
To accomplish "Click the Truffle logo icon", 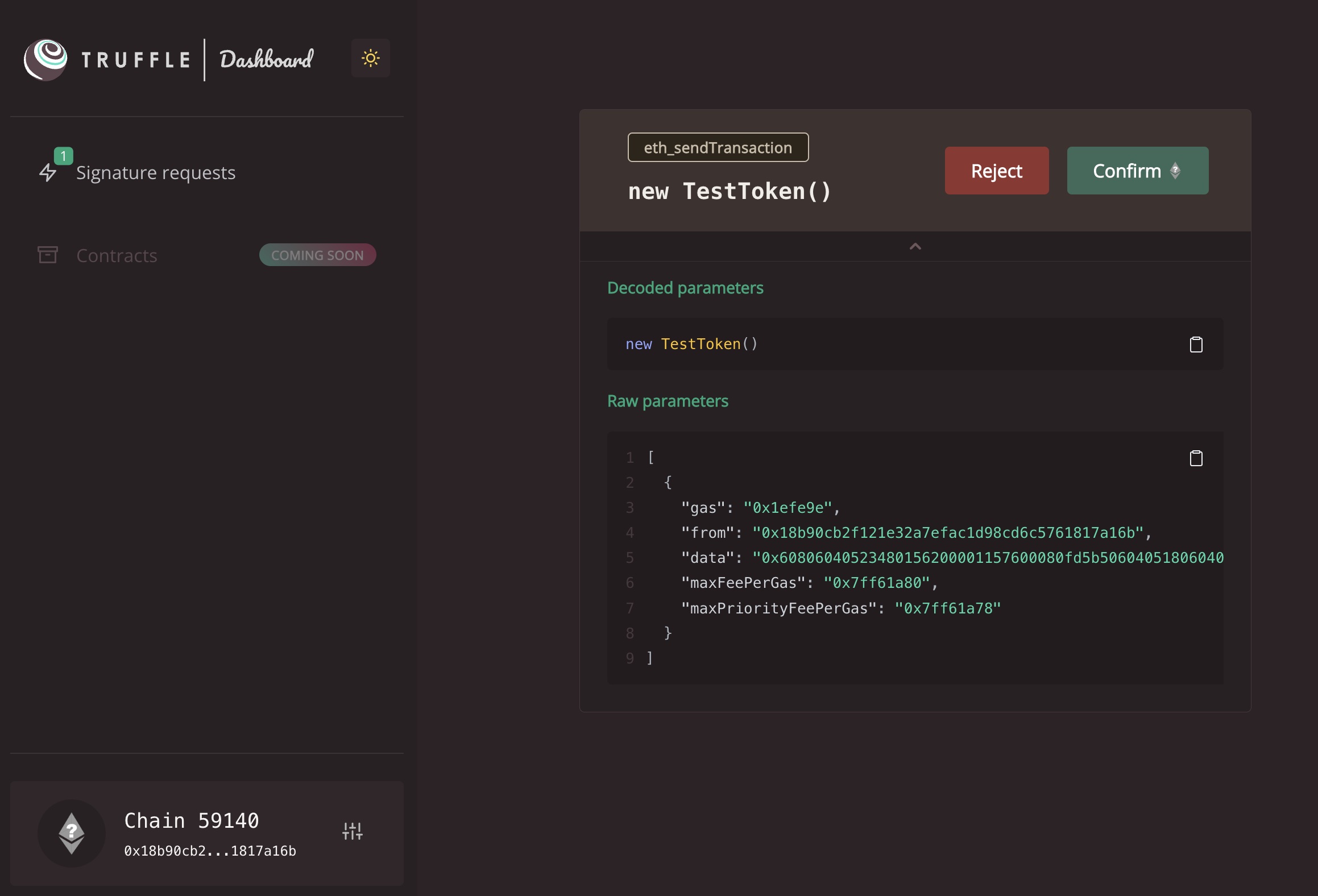I will (45, 59).
